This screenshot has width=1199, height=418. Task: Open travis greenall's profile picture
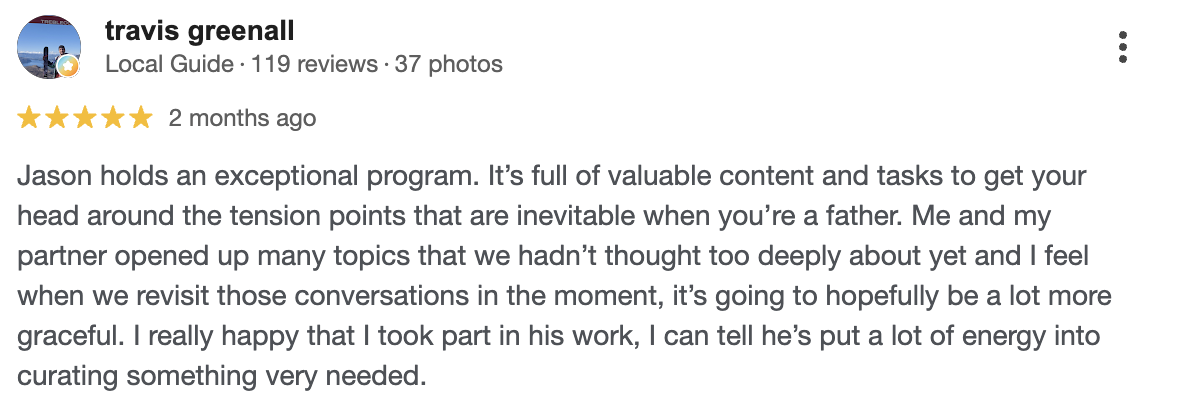(x=49, y=47)
